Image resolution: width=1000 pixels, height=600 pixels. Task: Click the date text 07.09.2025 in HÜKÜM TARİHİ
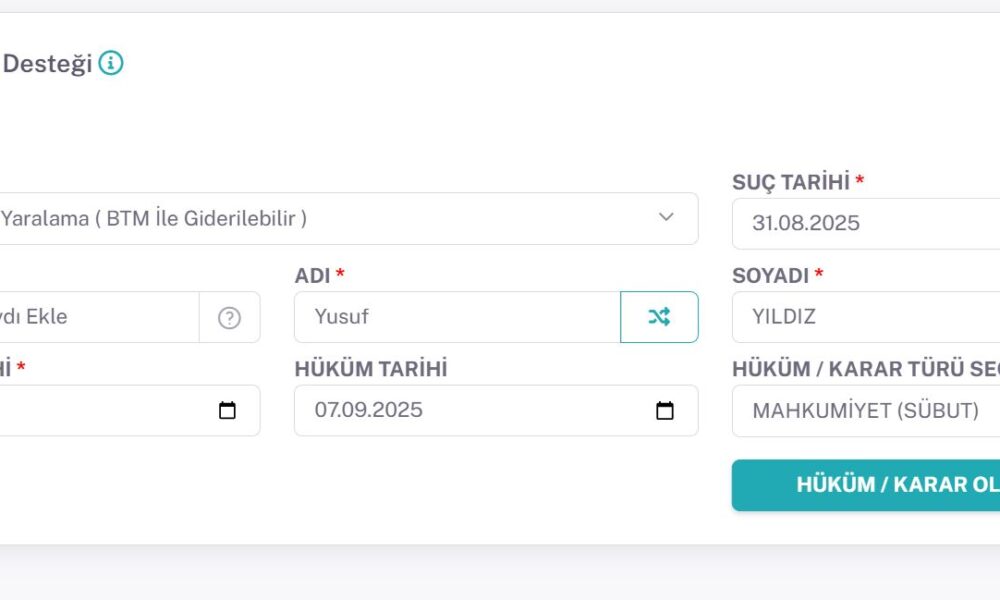(x=369, y=411)
